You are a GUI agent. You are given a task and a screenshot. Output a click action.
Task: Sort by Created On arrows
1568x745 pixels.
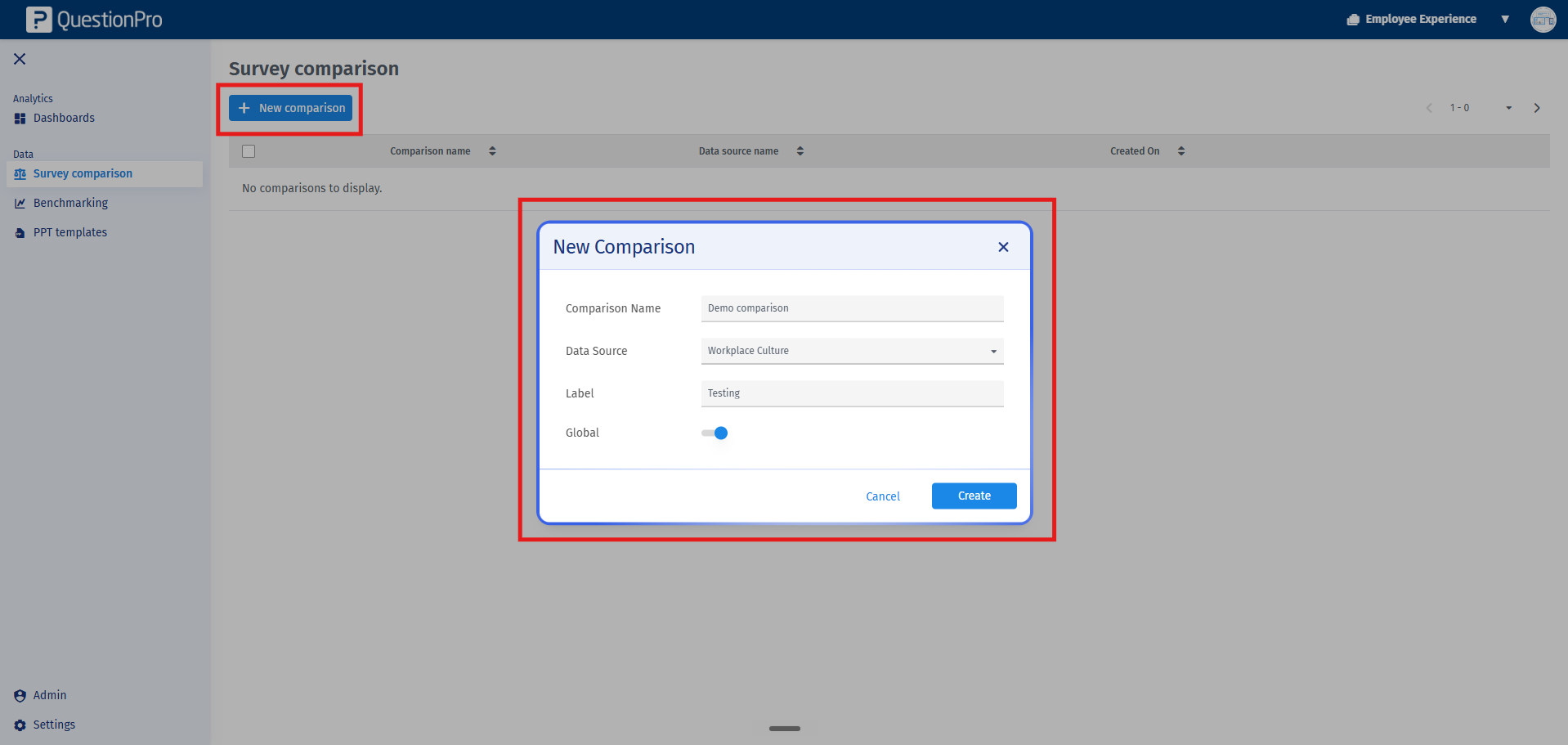[1181, 151]
